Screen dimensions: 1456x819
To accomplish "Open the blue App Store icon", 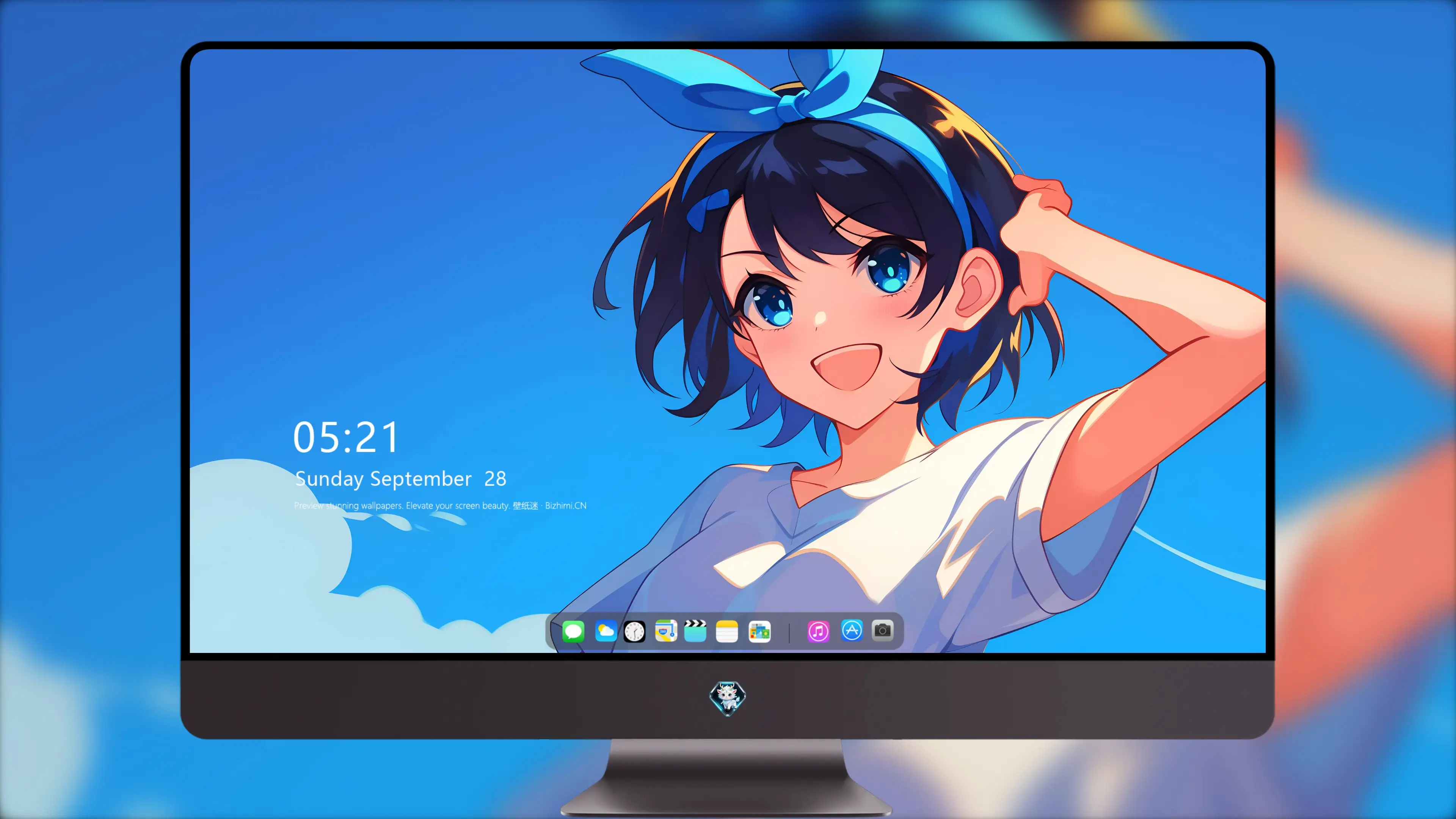I will 852,630.
